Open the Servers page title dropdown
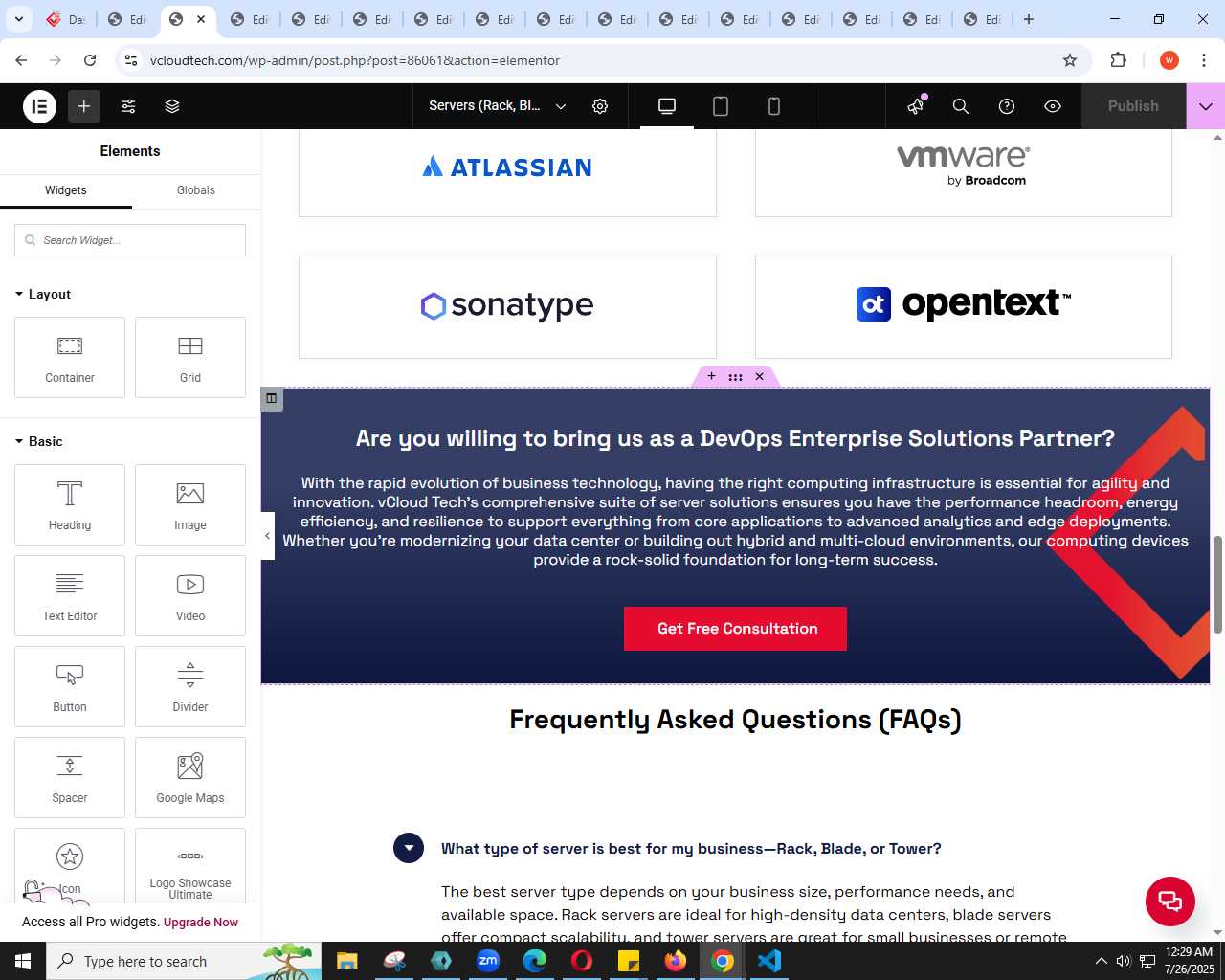 point(498,106)
